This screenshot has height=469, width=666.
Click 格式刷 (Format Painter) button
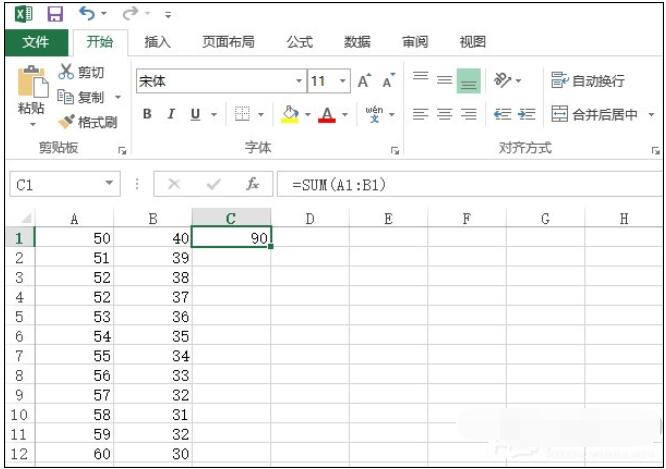point(87,122)
